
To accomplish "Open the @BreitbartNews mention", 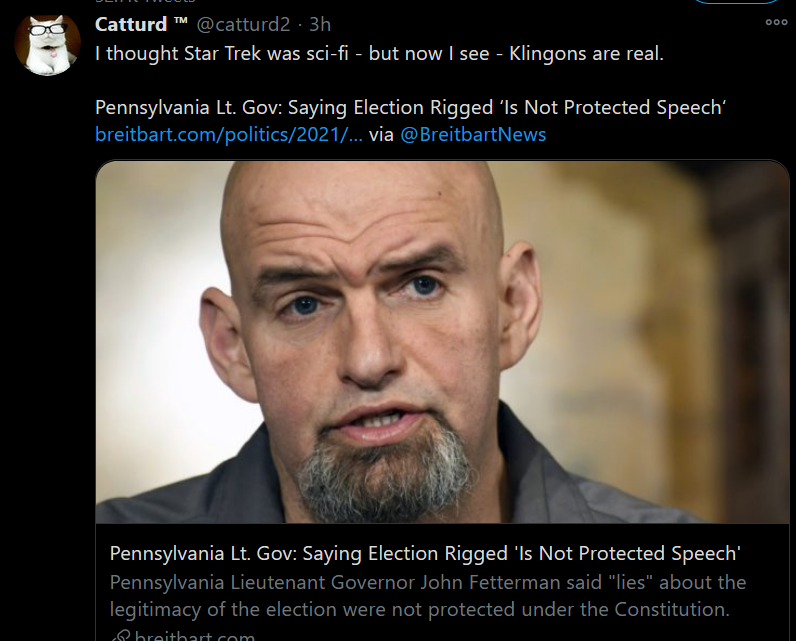I will [x=473, y=134].
